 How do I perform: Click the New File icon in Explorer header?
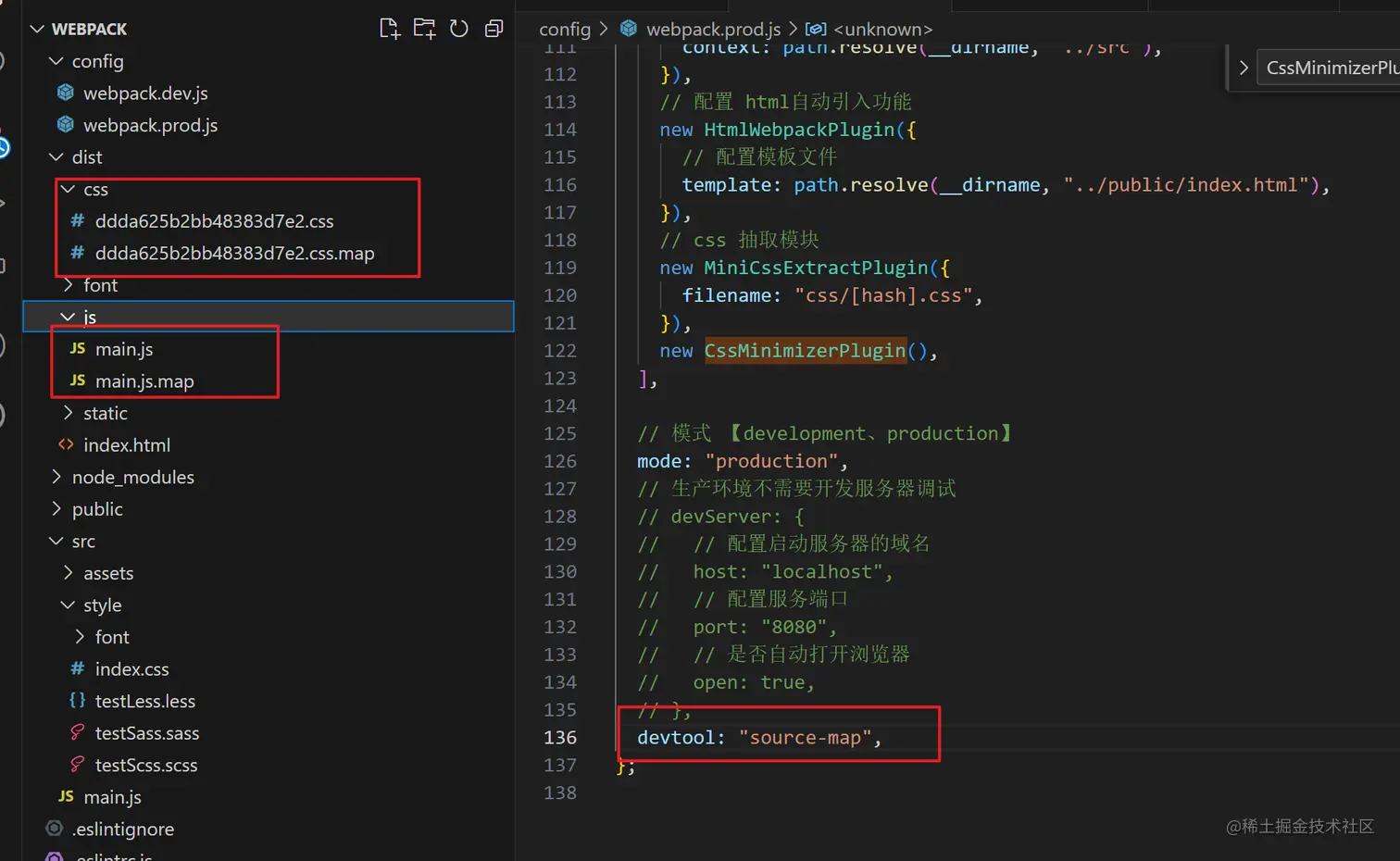pos(390,29)
